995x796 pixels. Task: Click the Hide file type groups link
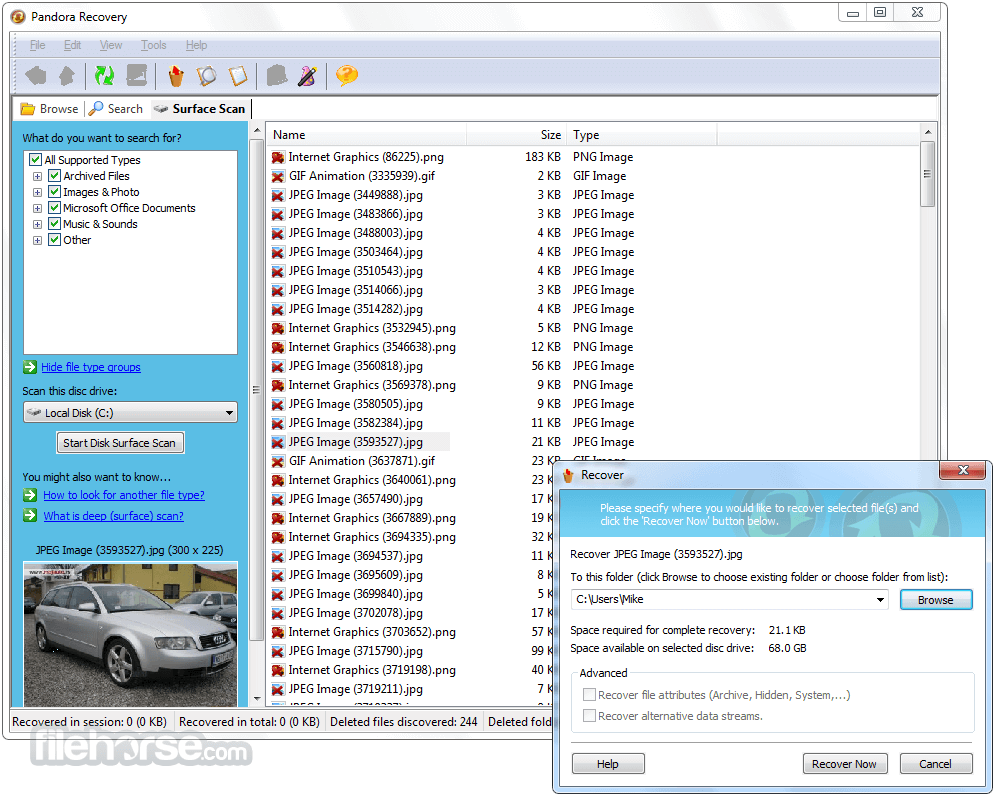point(91,367)
